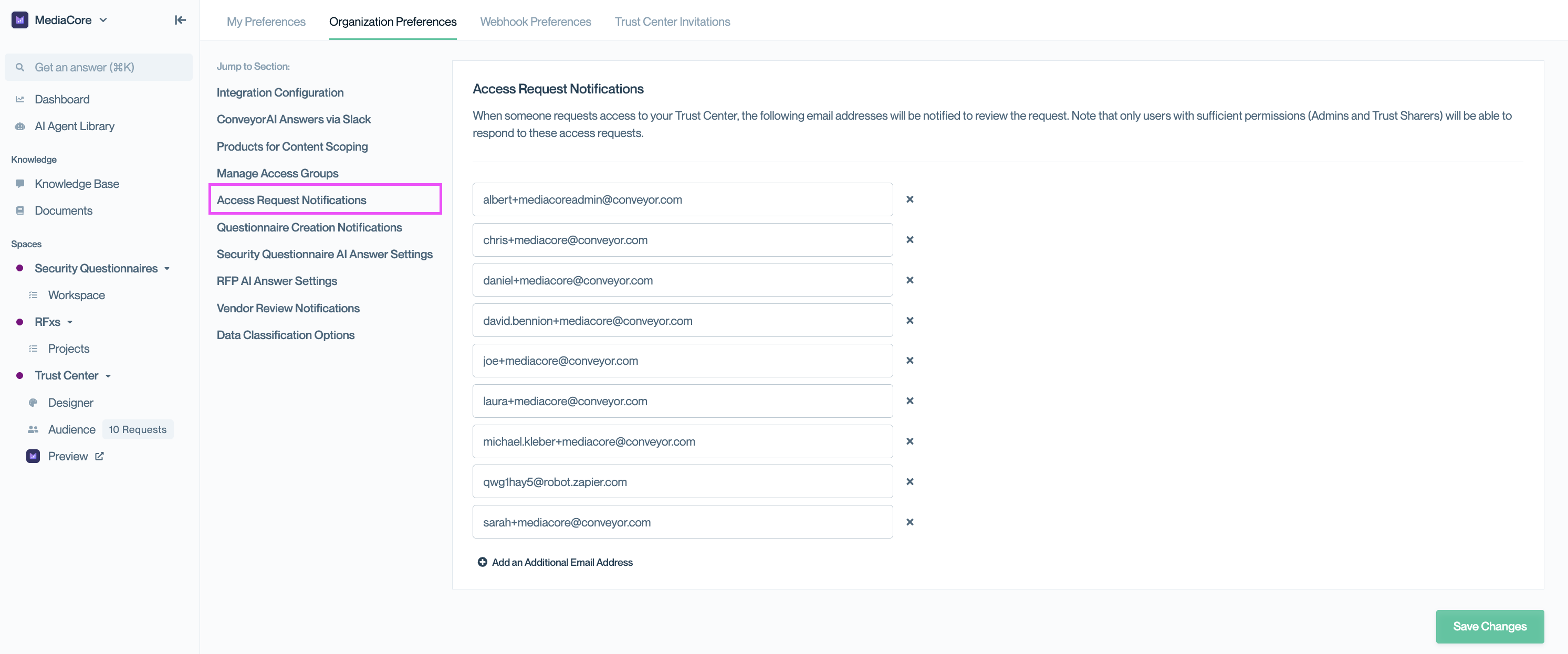Collapse Security Questionnaires section
Viewport: 1568px width, 654px height.
coord(167,269)
